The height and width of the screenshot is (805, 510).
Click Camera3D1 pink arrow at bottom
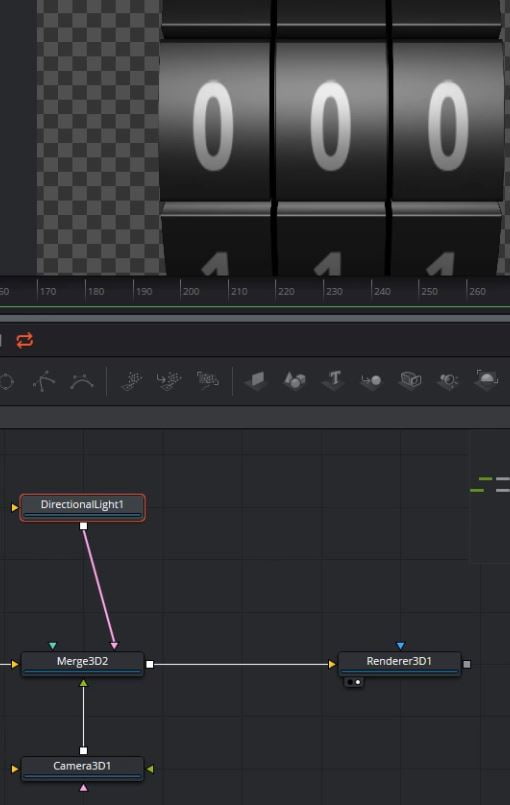tap(83, 788)
